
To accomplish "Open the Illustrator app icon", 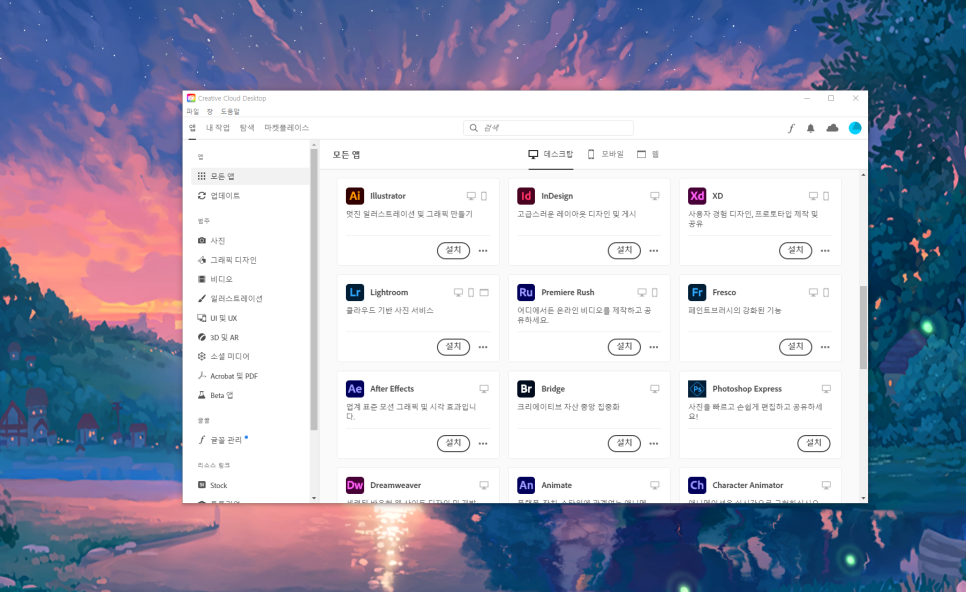I will [355, 196].
